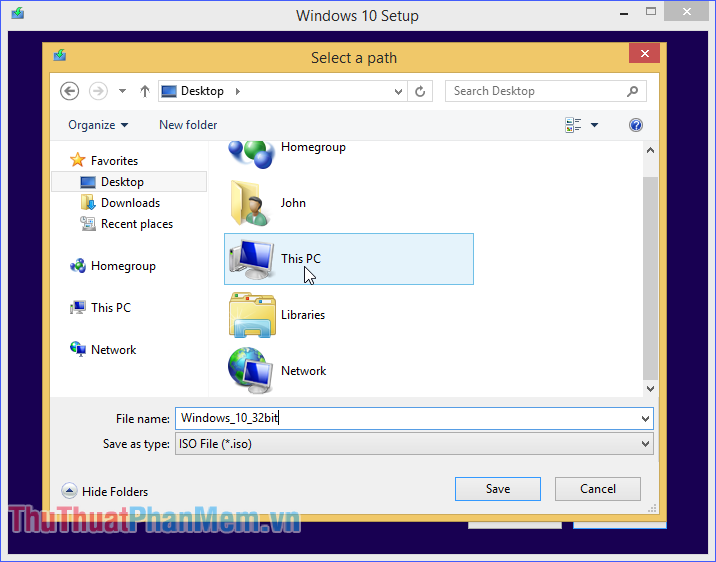
Task: Click the Downloads folder icon in sidebar
Action: 88,202
